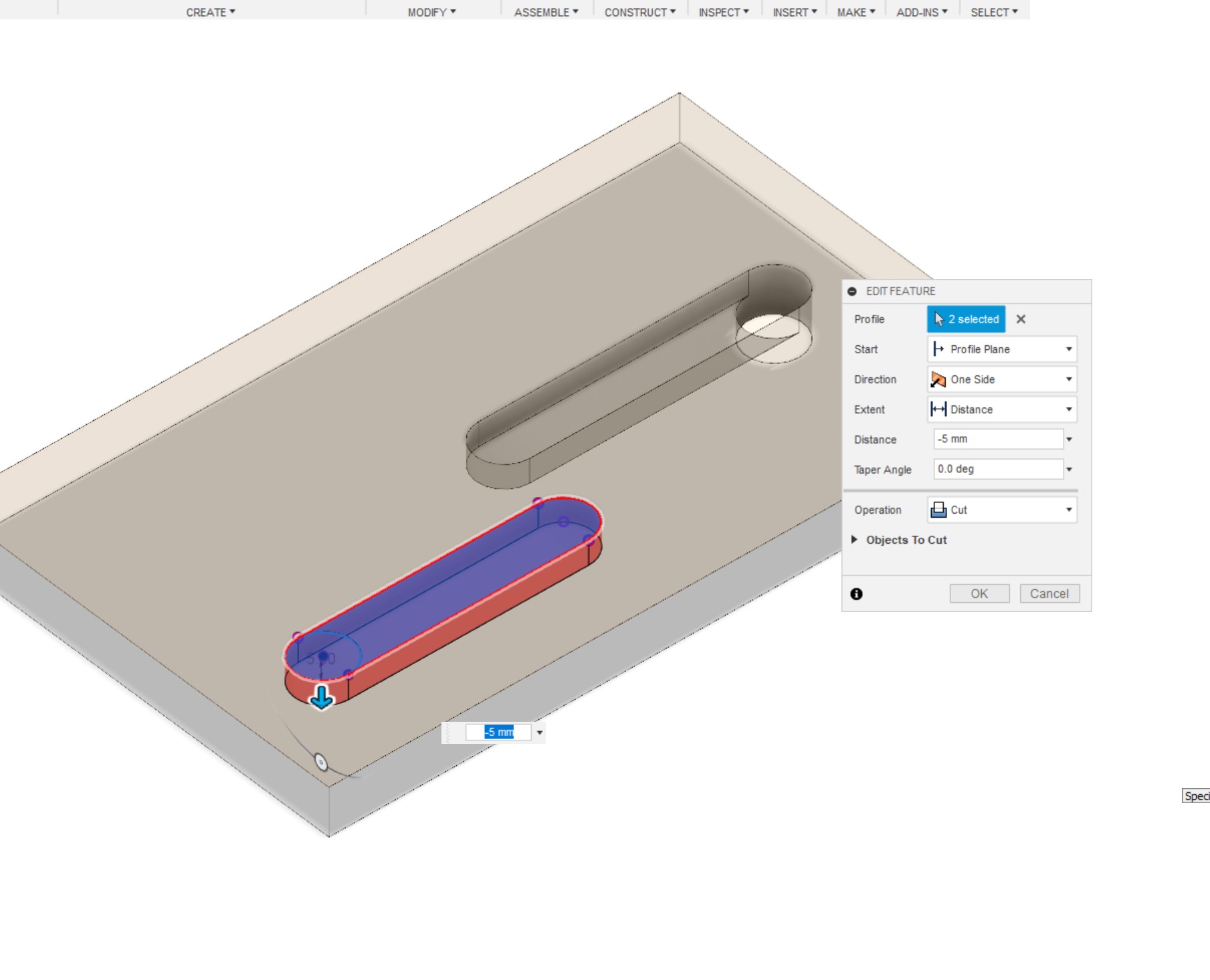Open the Extent 'Distance' dropdown
The image size is (1210, 980).
click(x=1001, y=409)
